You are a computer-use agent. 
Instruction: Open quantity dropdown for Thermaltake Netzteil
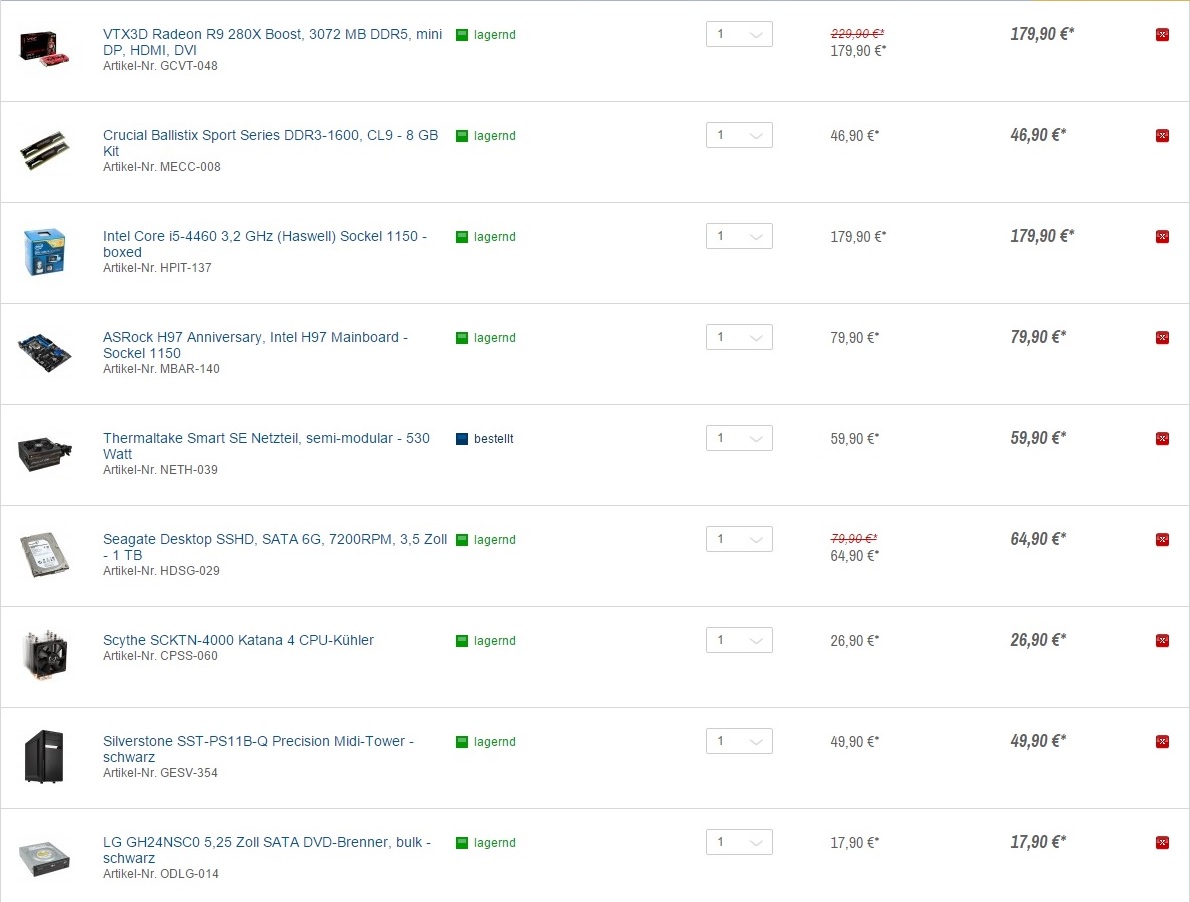tap(739, 438)
